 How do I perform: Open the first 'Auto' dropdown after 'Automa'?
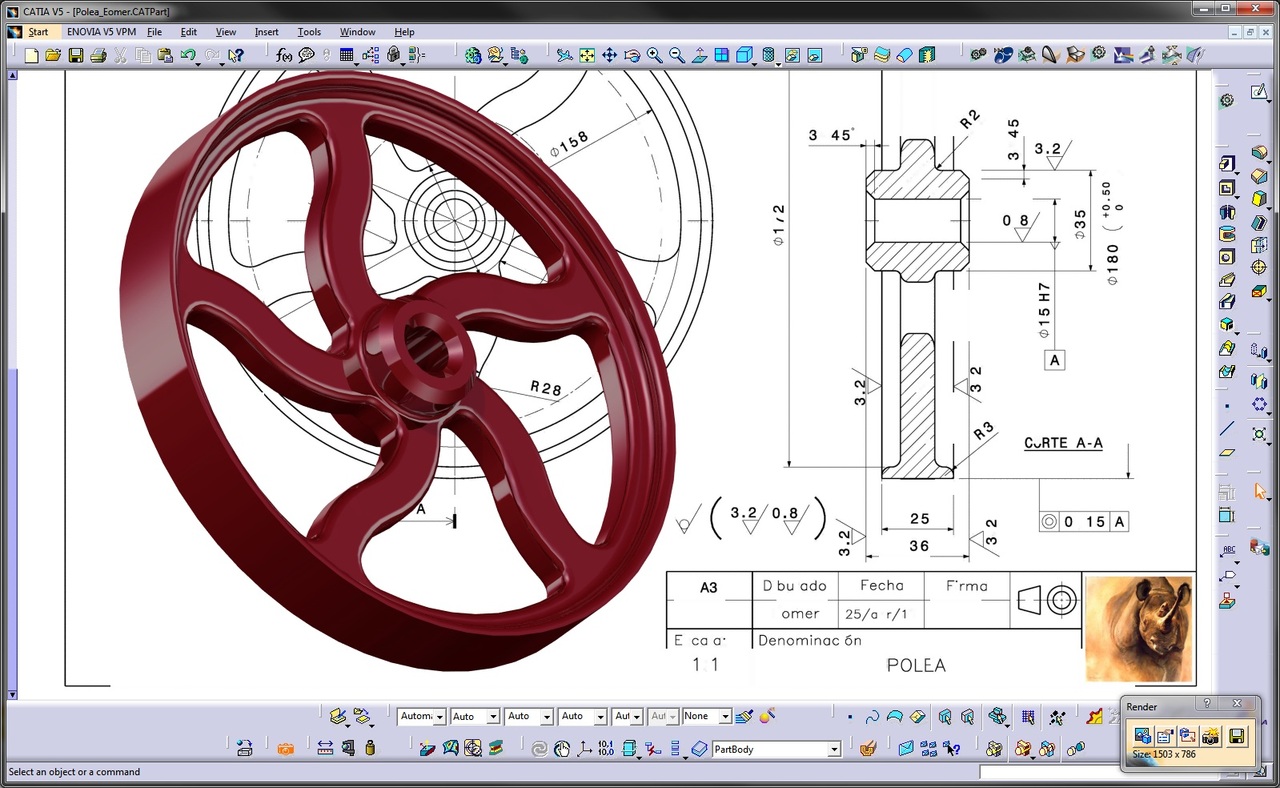475,716
